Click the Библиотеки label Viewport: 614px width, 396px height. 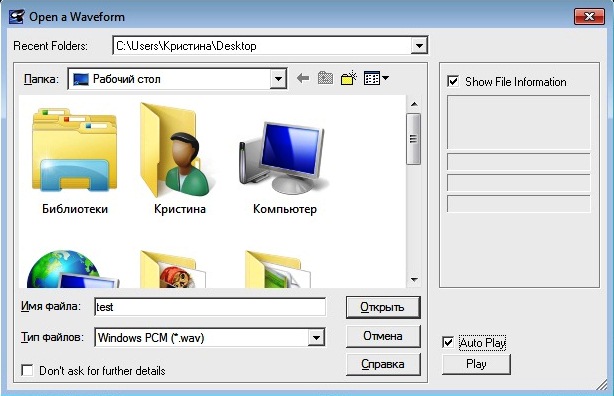tap(75, 209)
